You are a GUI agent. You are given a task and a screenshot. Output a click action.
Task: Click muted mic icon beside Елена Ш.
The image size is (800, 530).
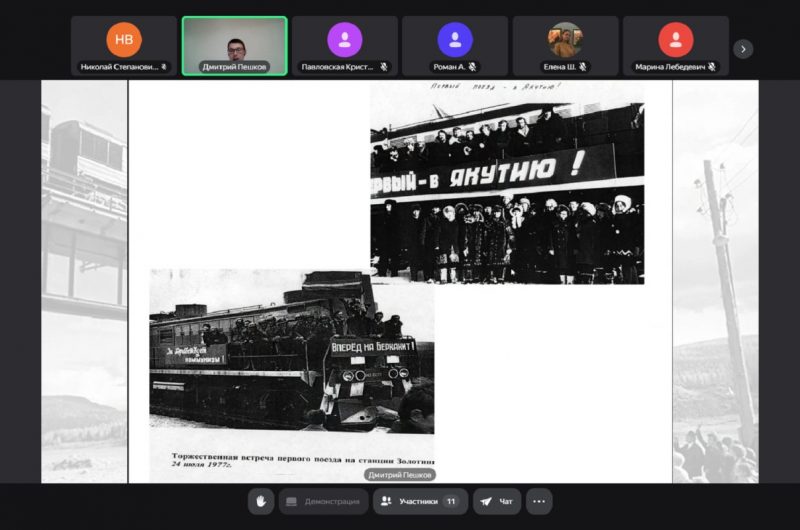(583, 67)
